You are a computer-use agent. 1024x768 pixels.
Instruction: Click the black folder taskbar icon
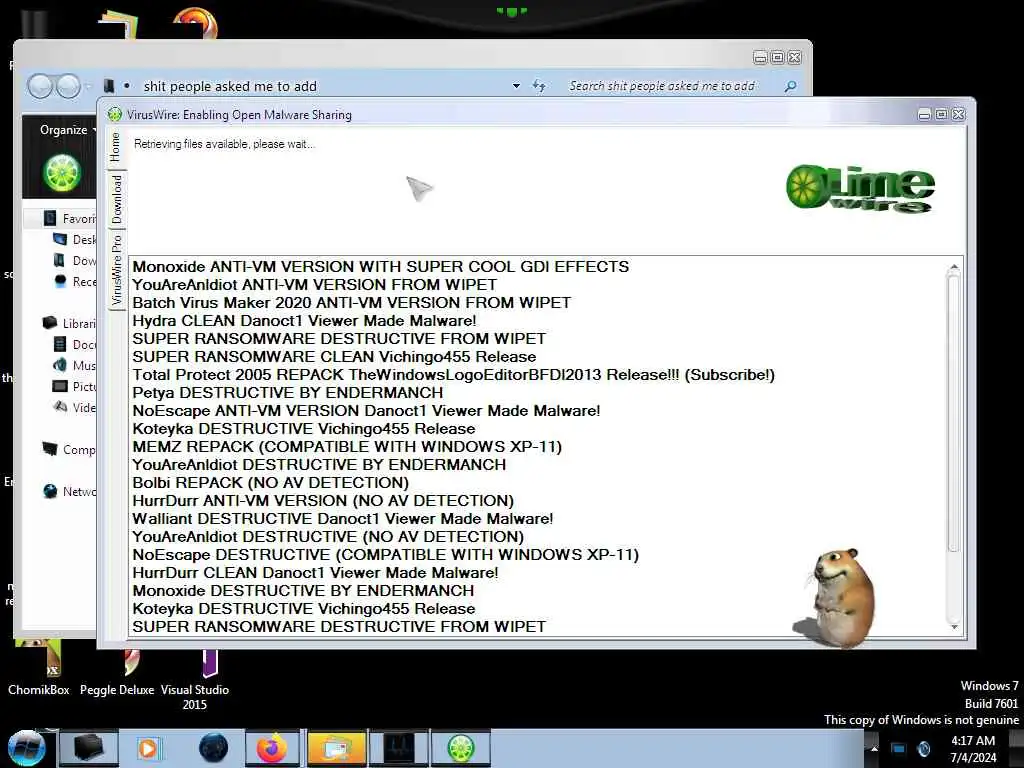point(89,748)
